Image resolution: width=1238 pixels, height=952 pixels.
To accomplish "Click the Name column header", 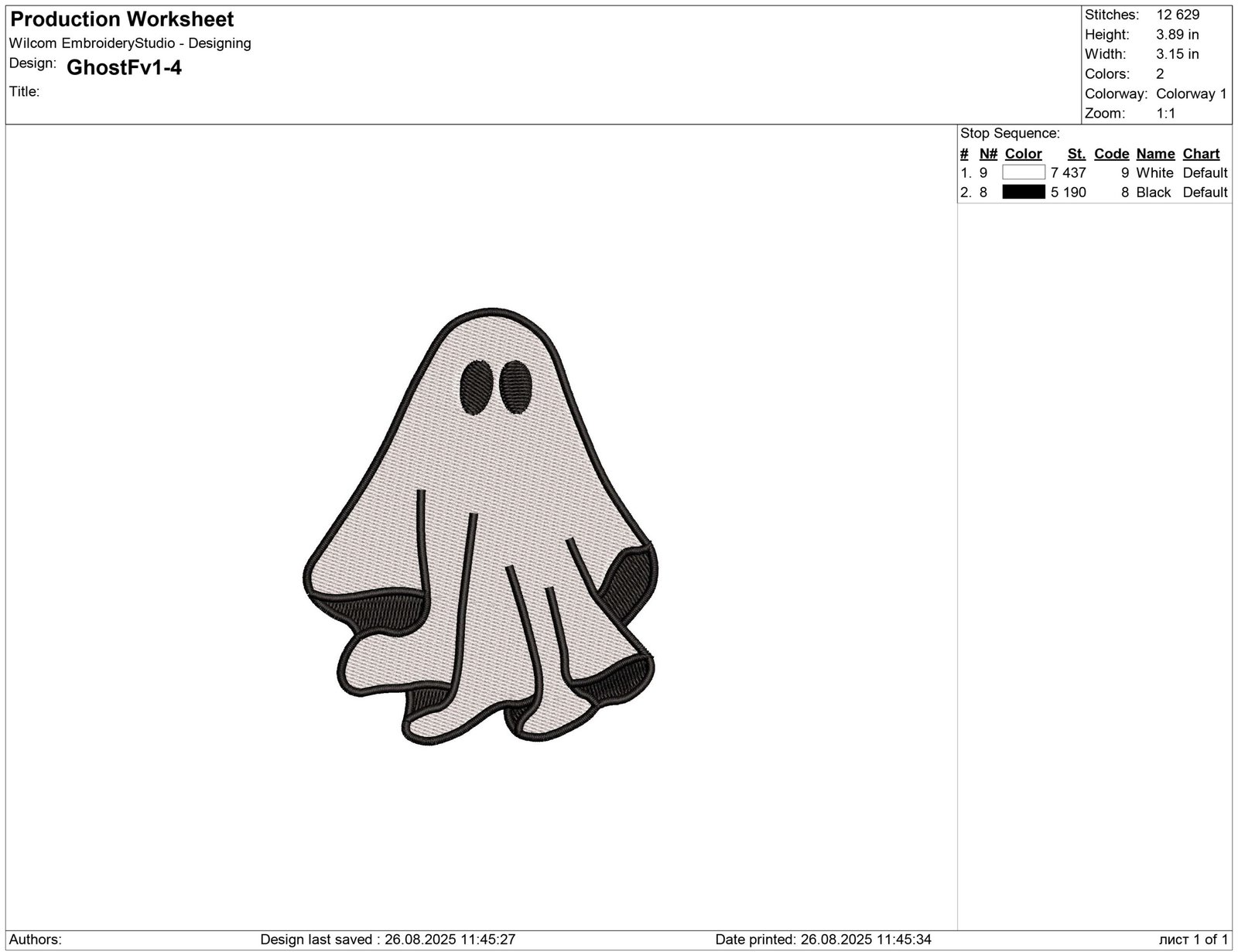I will point(1154,154).
